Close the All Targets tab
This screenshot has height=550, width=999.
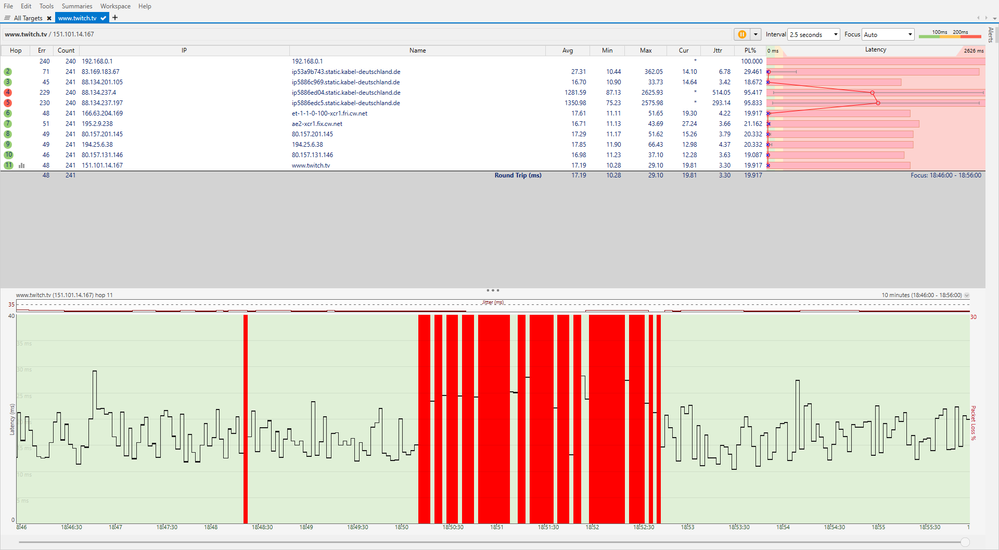coord(50,18)
